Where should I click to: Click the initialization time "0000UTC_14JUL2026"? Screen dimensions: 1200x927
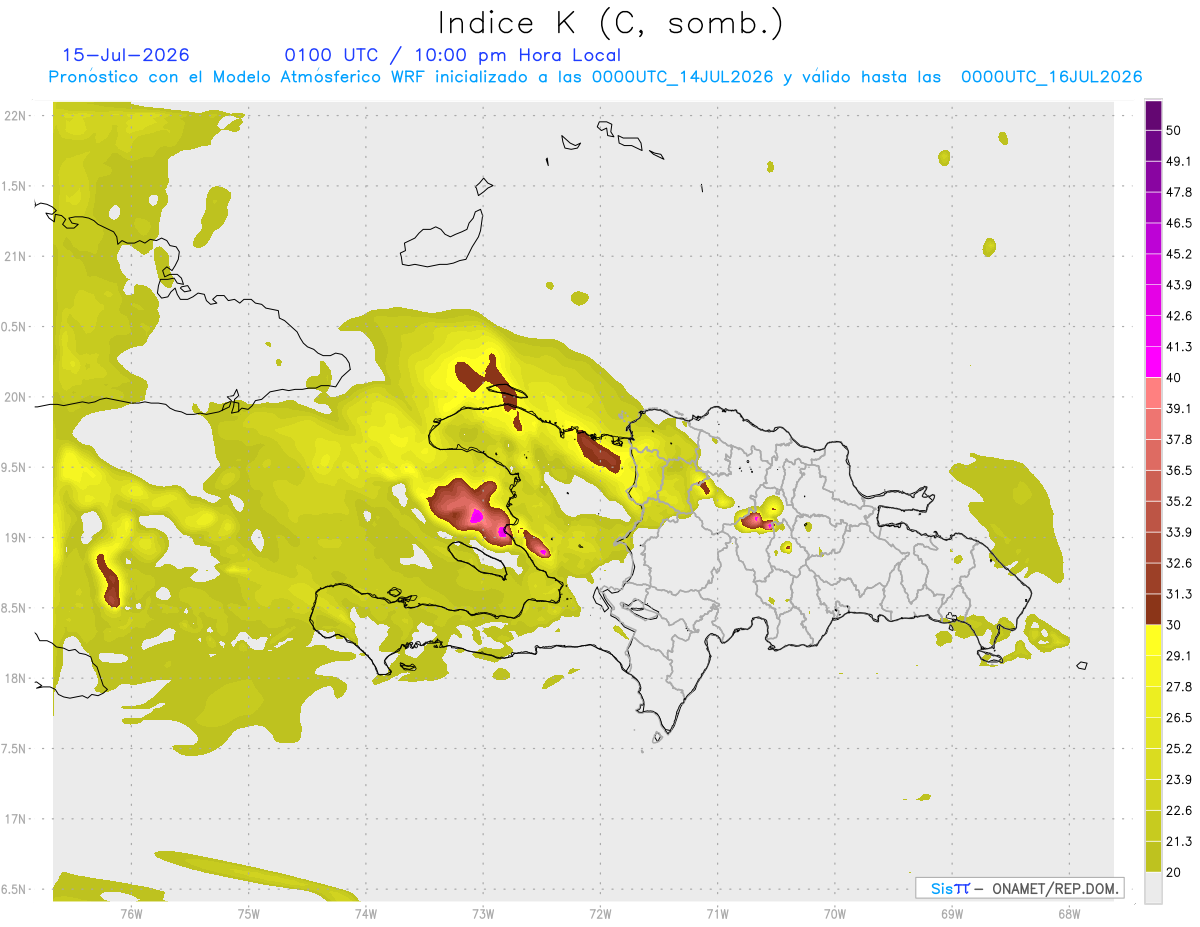pos(682,77)
